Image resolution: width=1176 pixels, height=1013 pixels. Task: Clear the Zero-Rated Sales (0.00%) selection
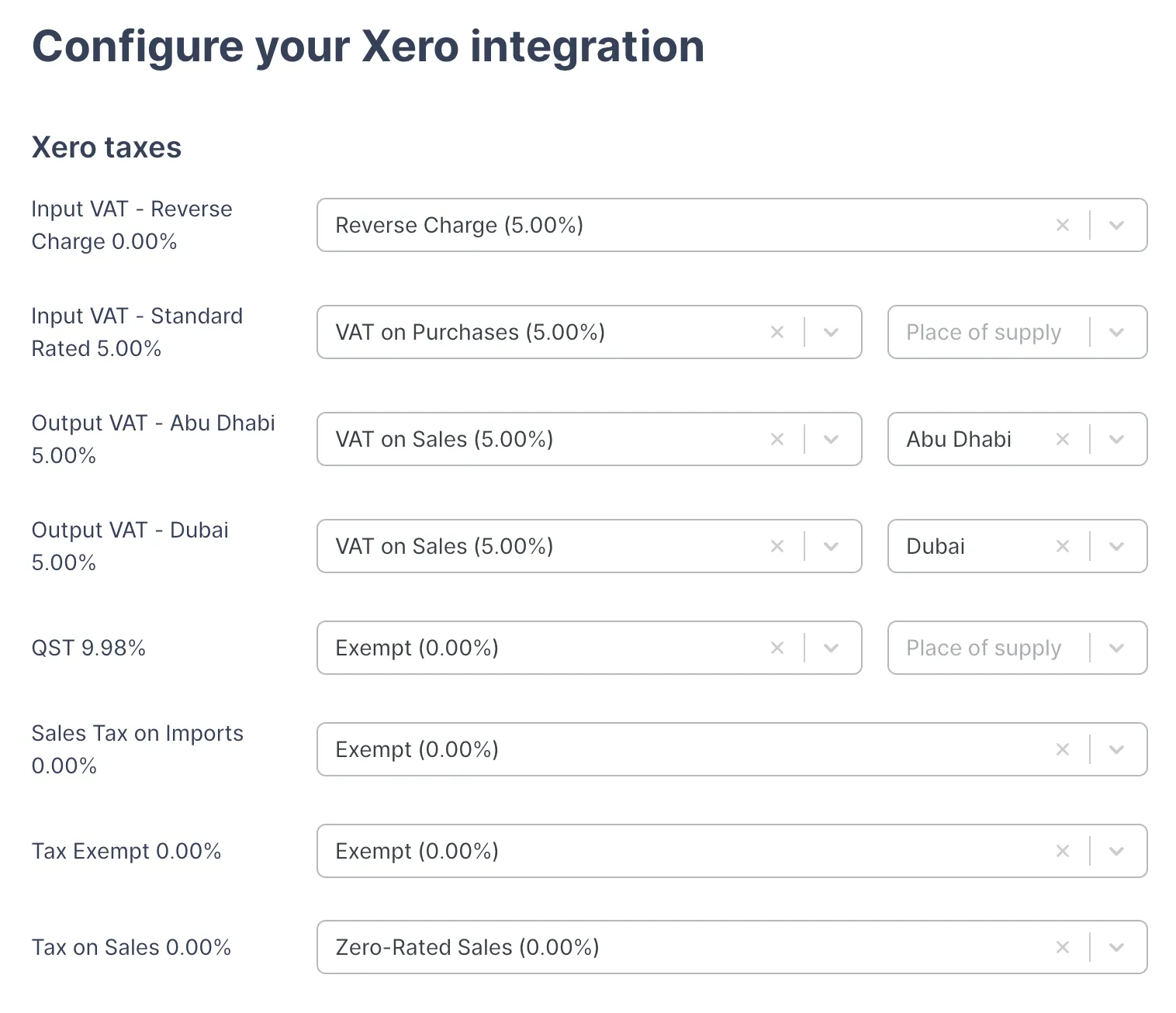[x=1063, y=947]
